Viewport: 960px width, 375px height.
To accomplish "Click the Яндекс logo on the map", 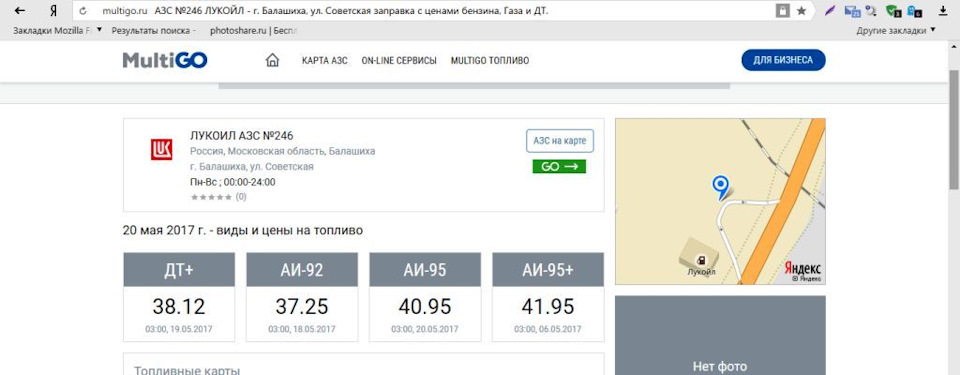I will pyautogui.click(x=803, y=268).
